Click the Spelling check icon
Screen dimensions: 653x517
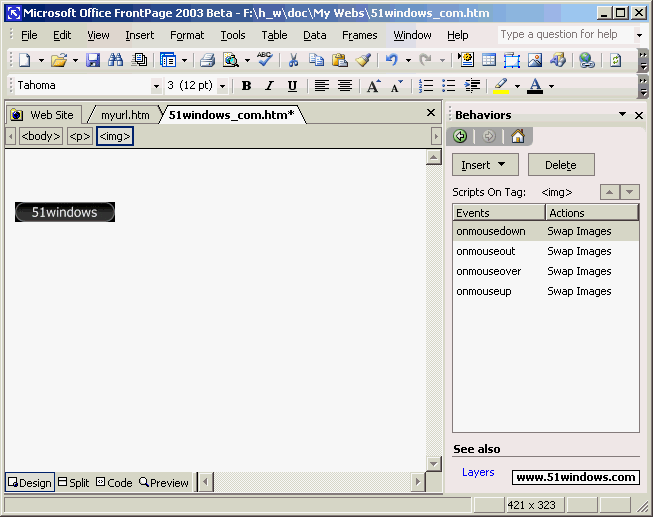[x=264, y=61]
